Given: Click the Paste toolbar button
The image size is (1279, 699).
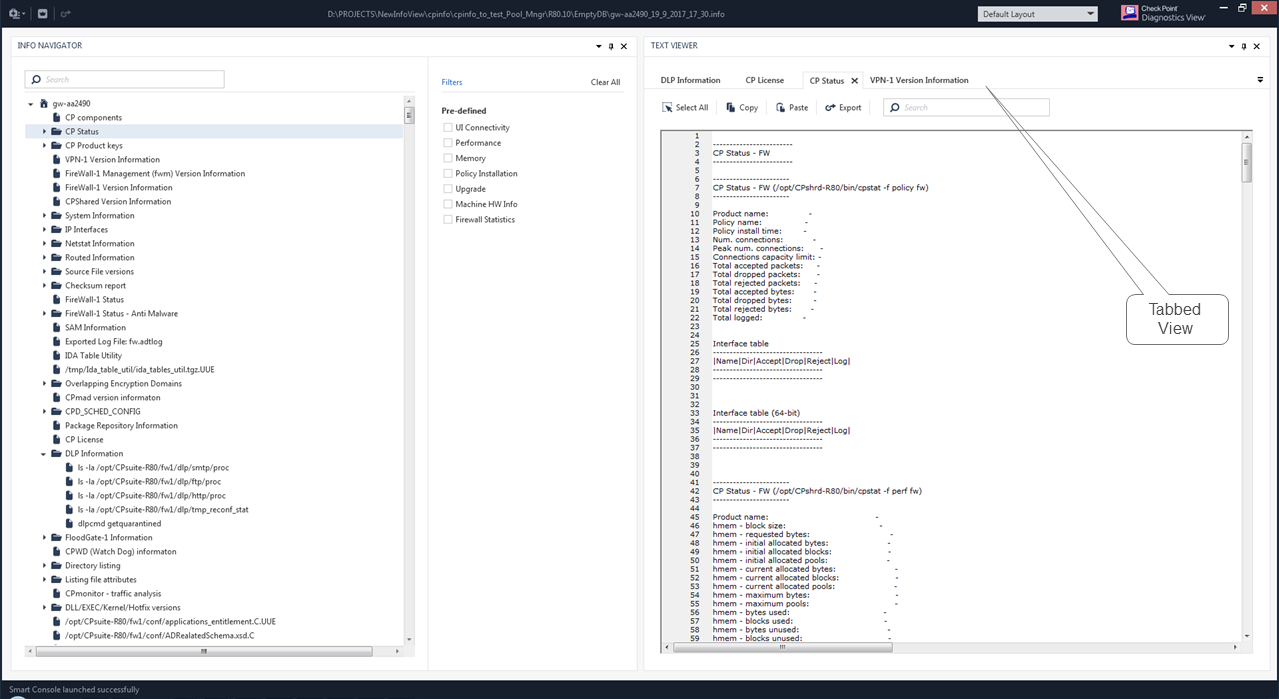Looking at the screenshot, I should [792, 108].
